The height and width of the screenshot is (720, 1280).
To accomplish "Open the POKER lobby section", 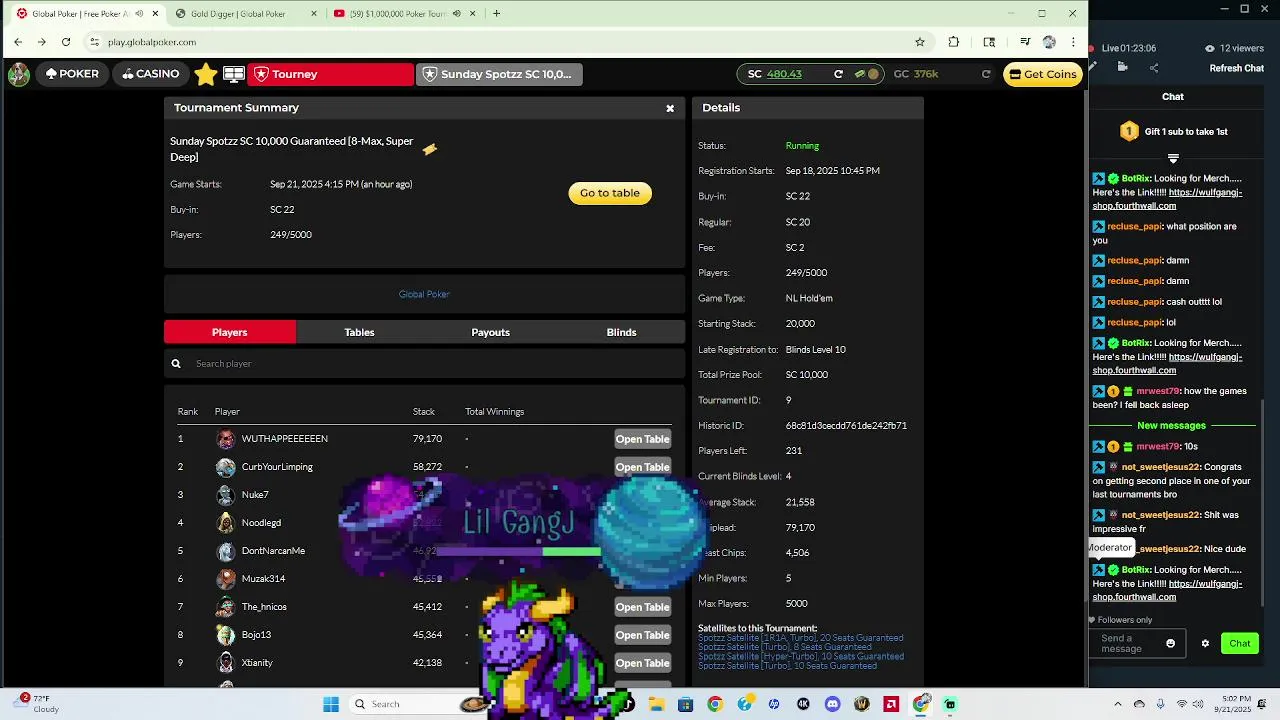I will [72, 74].
